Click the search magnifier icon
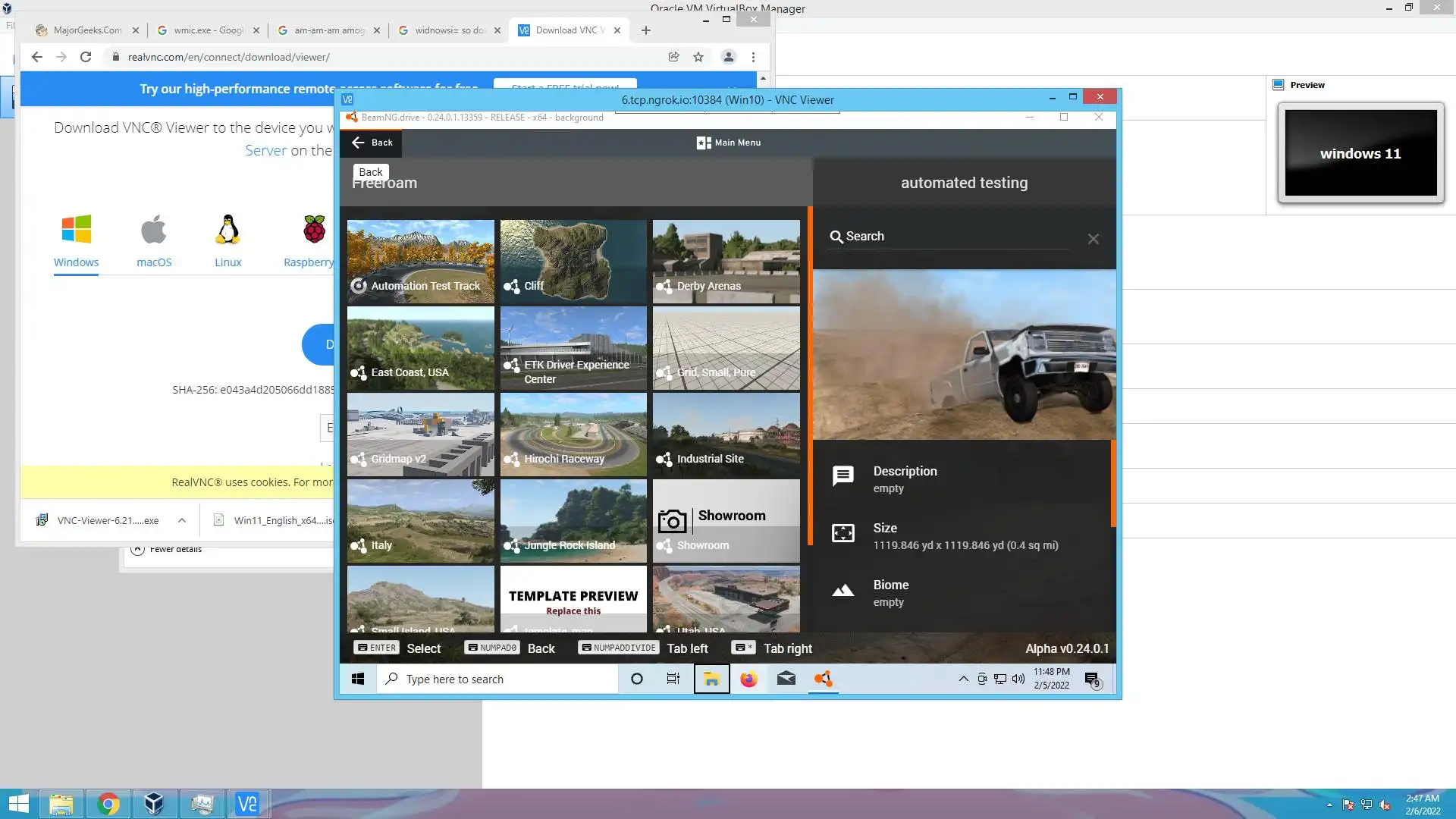The height and width of the screenshot is (819, 1456). click(x=836, y=237)
